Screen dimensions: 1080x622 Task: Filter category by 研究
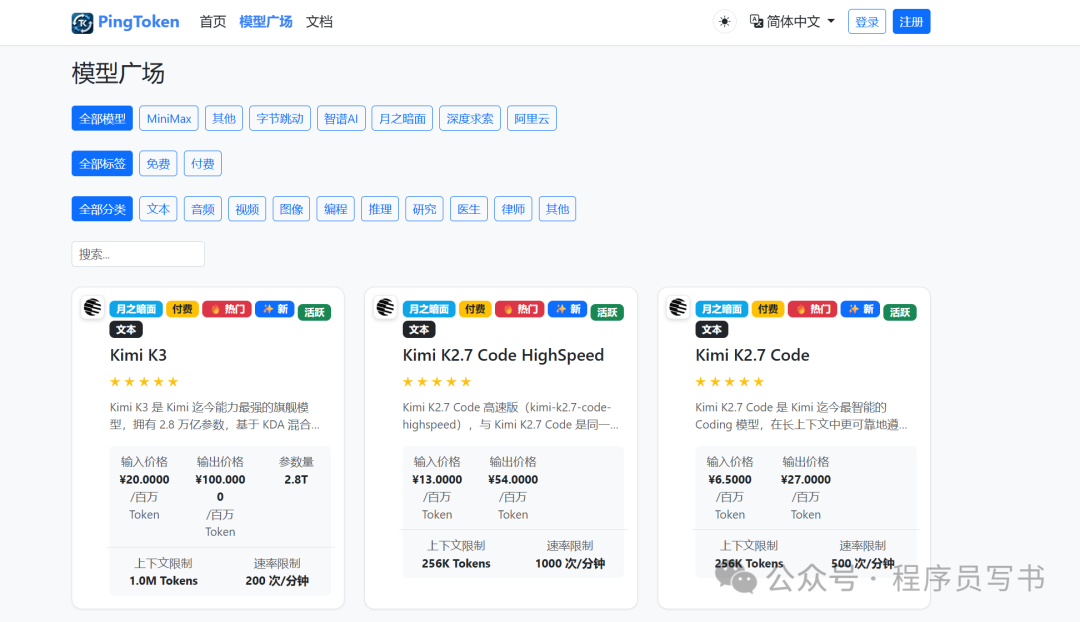pyautogui.click(x=424, y=209)
